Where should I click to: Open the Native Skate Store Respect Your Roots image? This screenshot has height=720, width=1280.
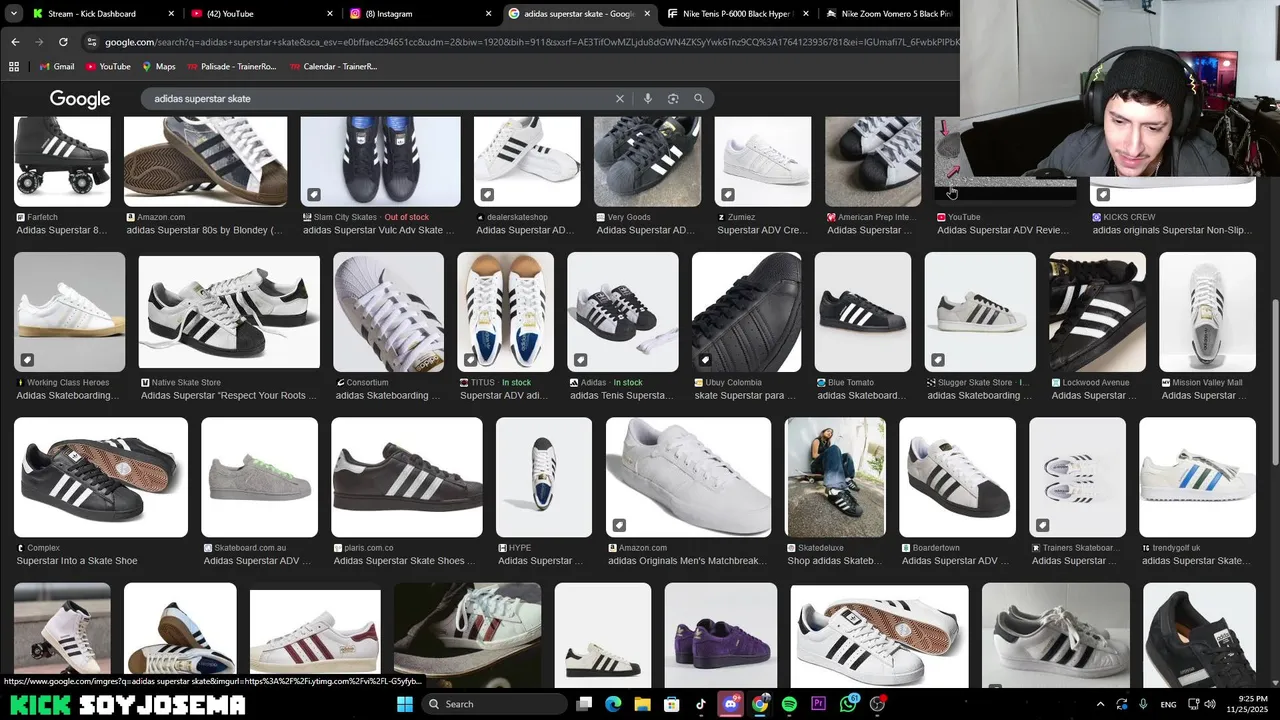point(229,312)
